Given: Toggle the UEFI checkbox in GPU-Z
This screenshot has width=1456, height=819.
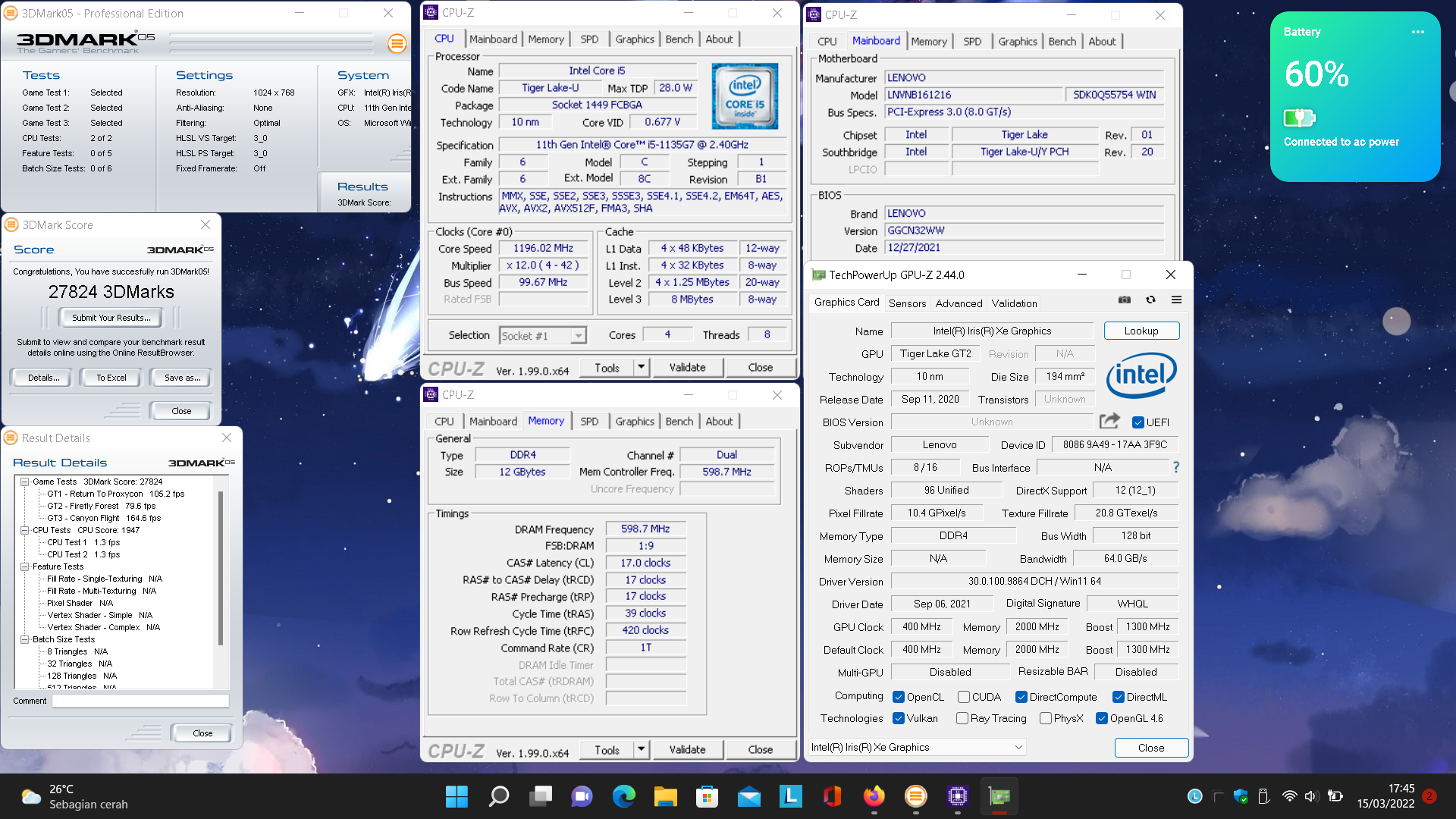Looking at the screenshot, I should pos(1137,422).
